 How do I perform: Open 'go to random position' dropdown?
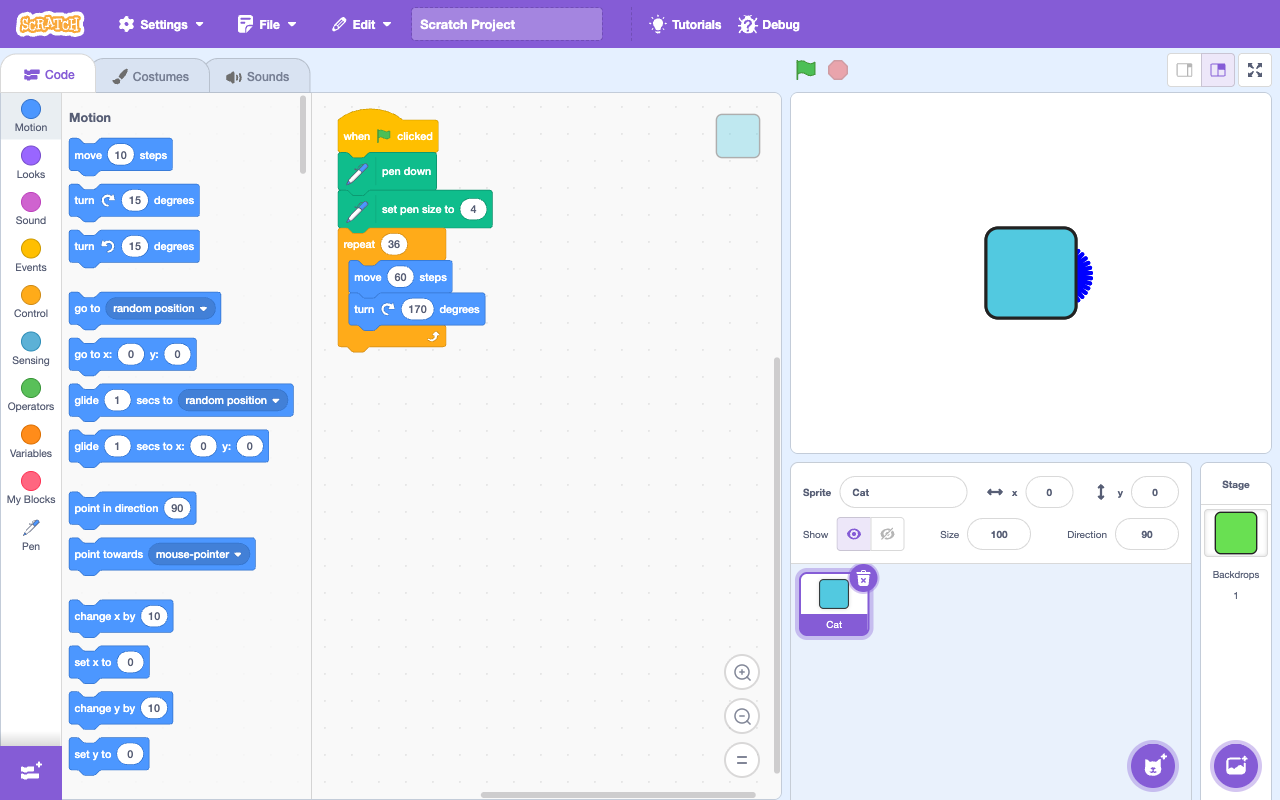click(x=161, y=308)
